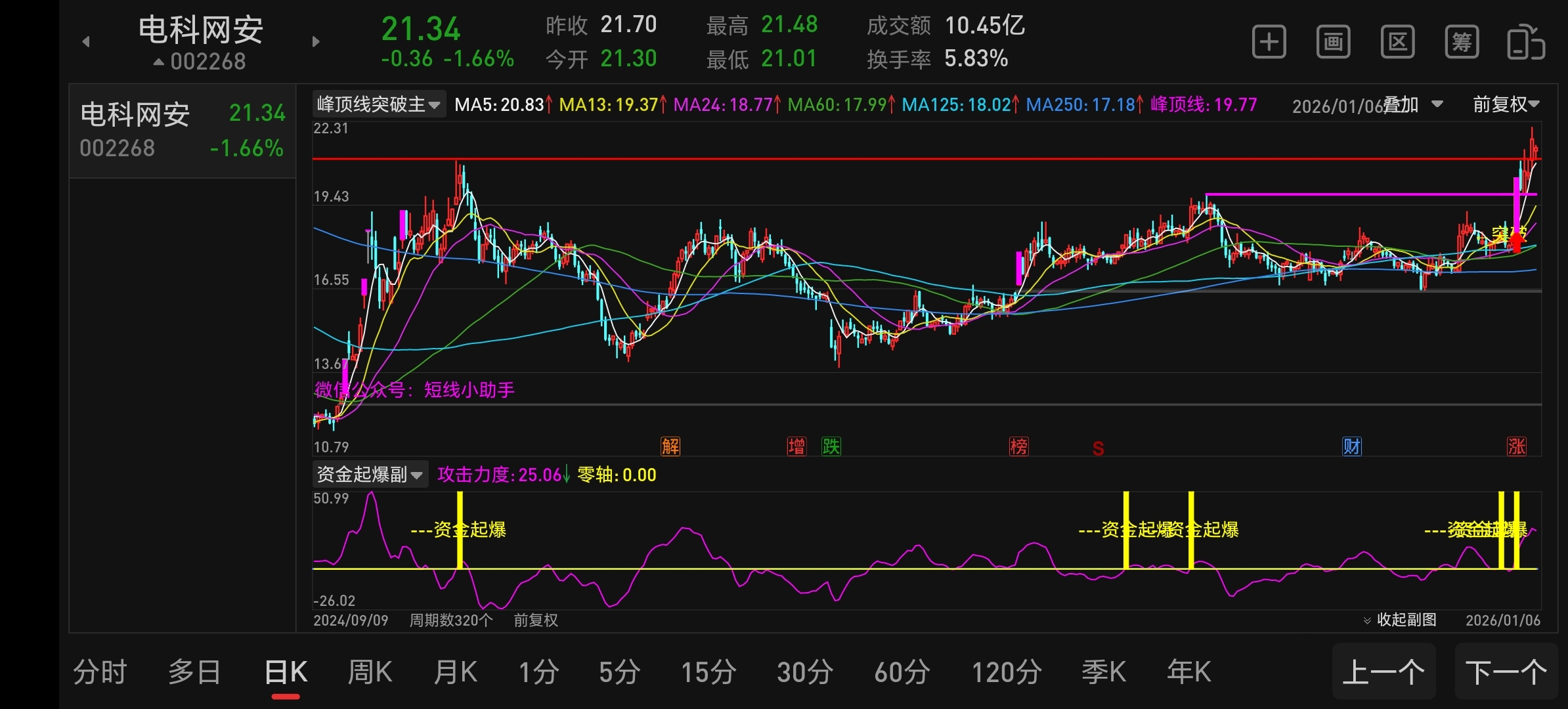Open the 资金起爆副 indicator dropdown

click(x=370, y=474)
